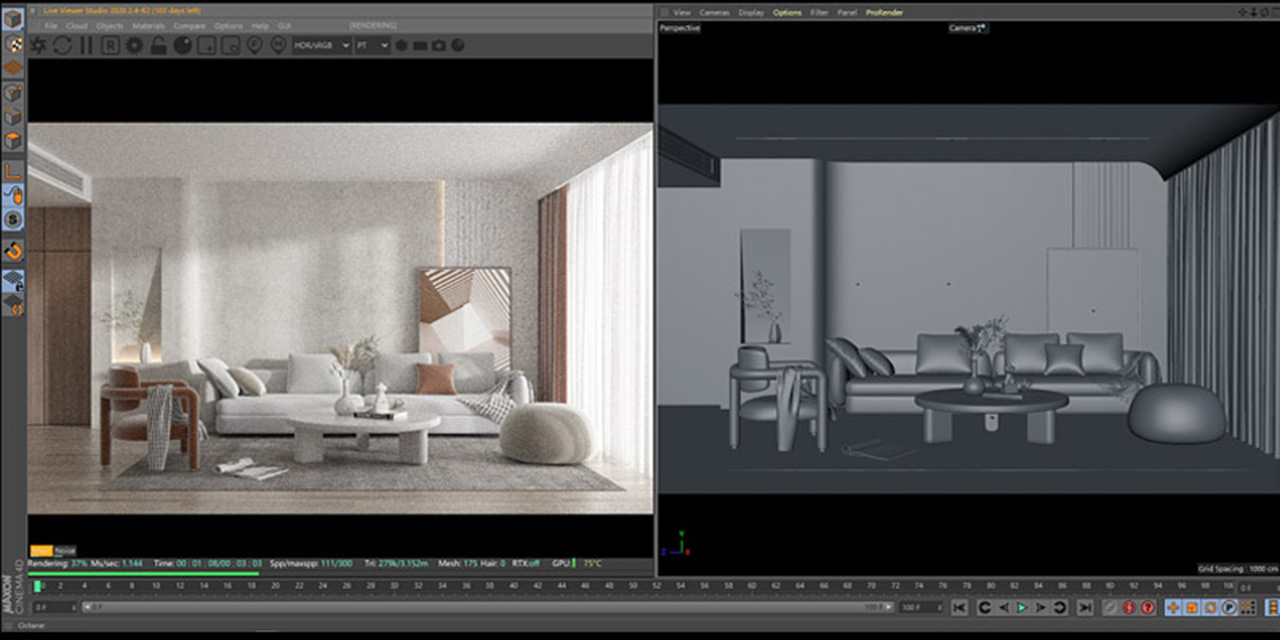Screen dimensions: 1280x640
Task: Click the ProRender menu item
Action: [x=886, y=13]
